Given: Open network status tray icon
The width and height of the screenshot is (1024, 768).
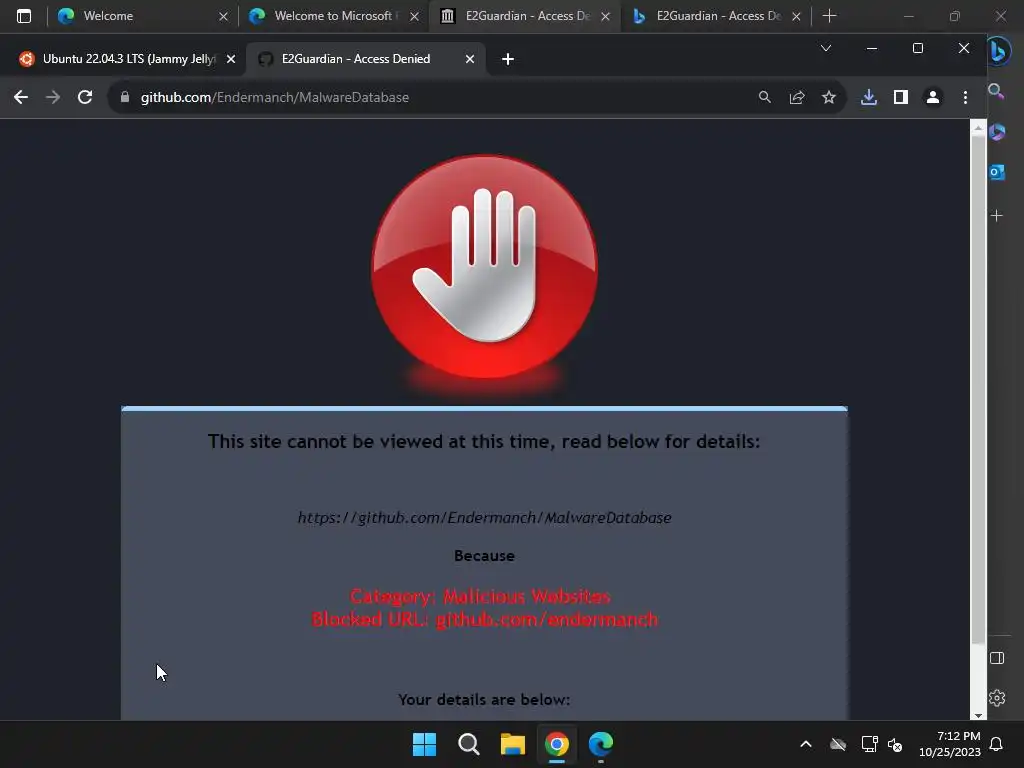Looking at the screenshot, I should (x=869, y=744).
